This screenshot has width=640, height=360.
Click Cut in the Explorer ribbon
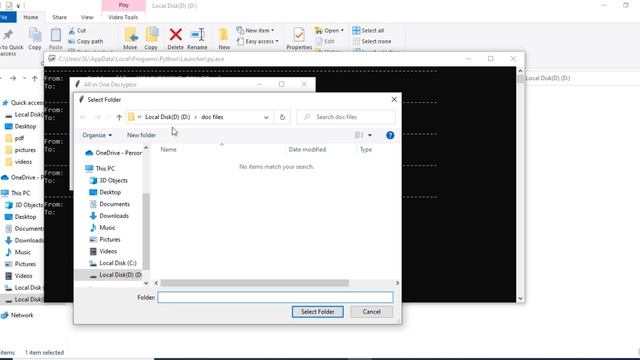[77, 31]
